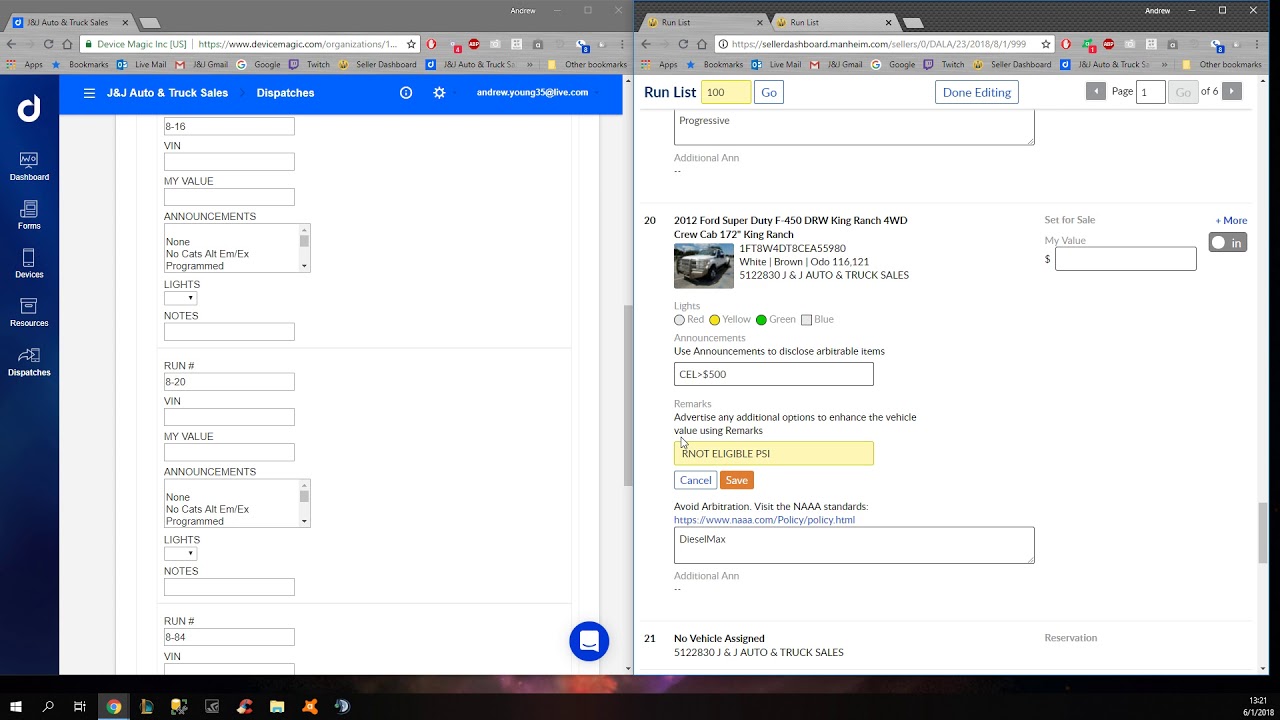The height and width of the screenshot is (720, 1280).
Task: Open Resources in Device Magic sidebar
Action: pyautogui.click(x=29, y=313)
